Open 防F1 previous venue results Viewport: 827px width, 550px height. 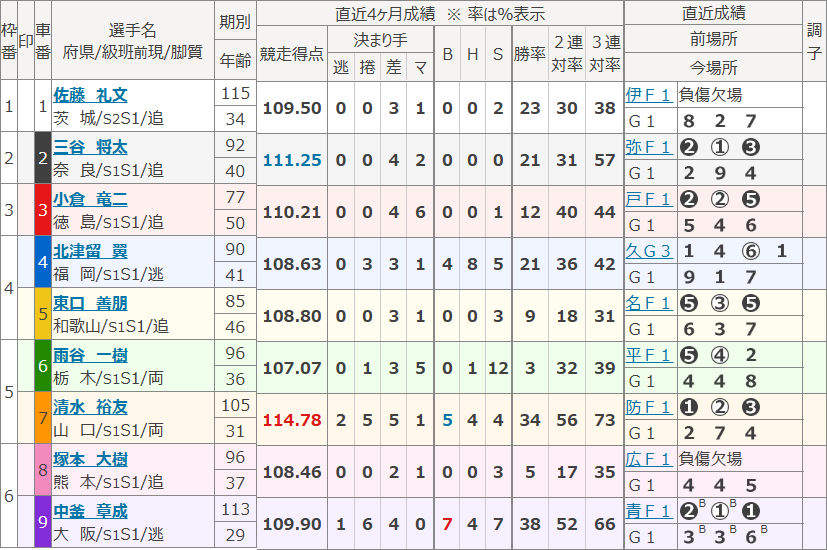tap(648, 407)
